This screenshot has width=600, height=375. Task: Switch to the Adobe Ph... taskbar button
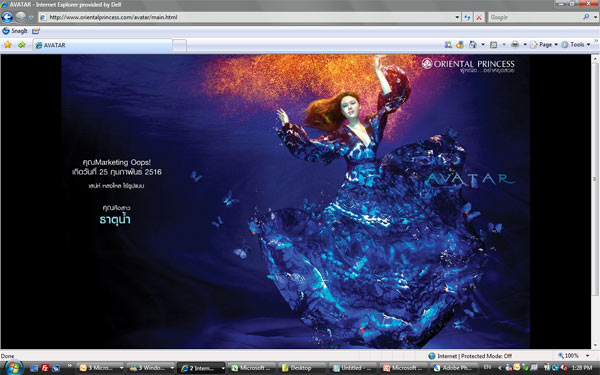point(454,368)
